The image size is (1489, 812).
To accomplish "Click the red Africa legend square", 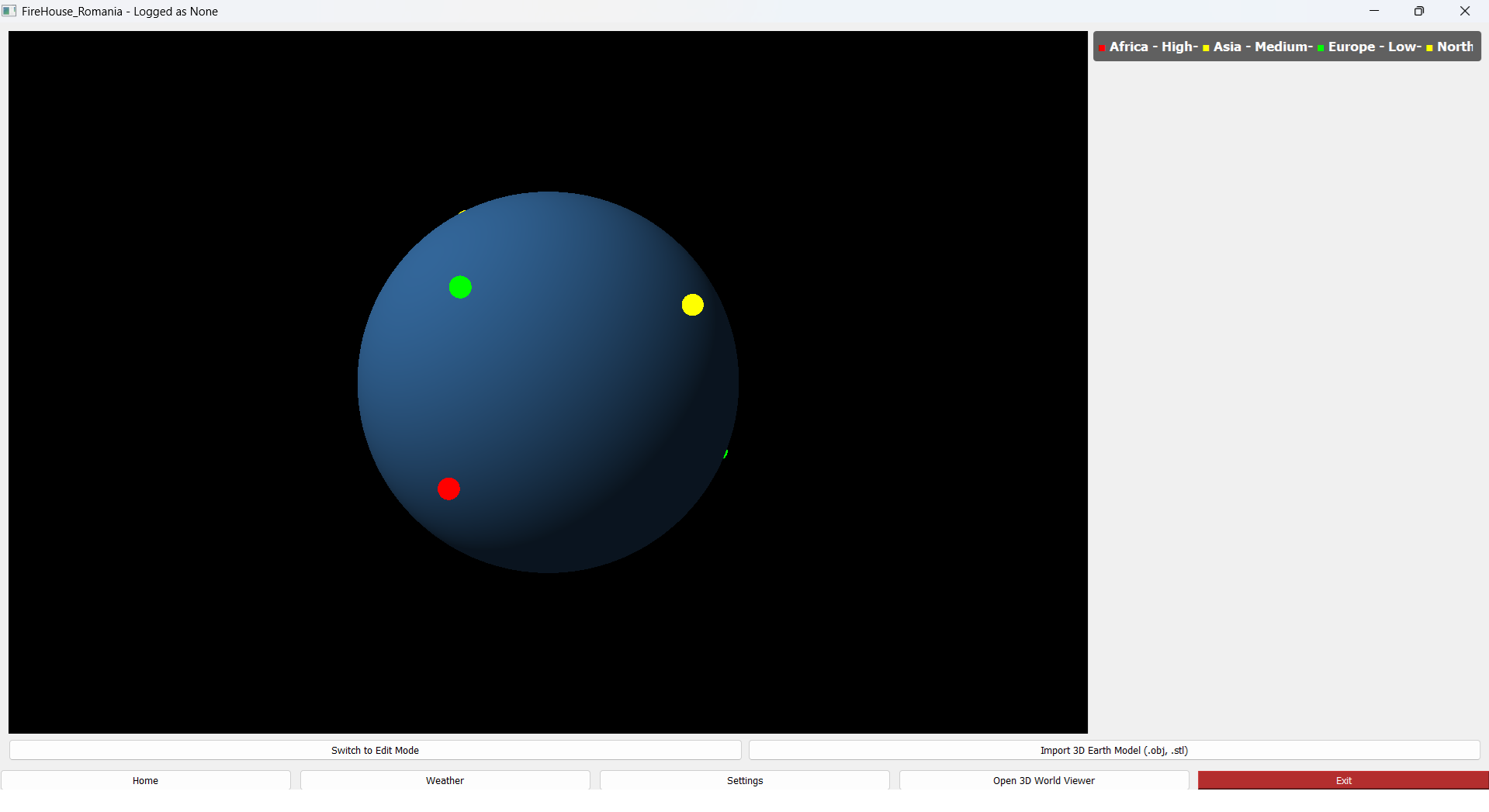I will click(1102, 48).
